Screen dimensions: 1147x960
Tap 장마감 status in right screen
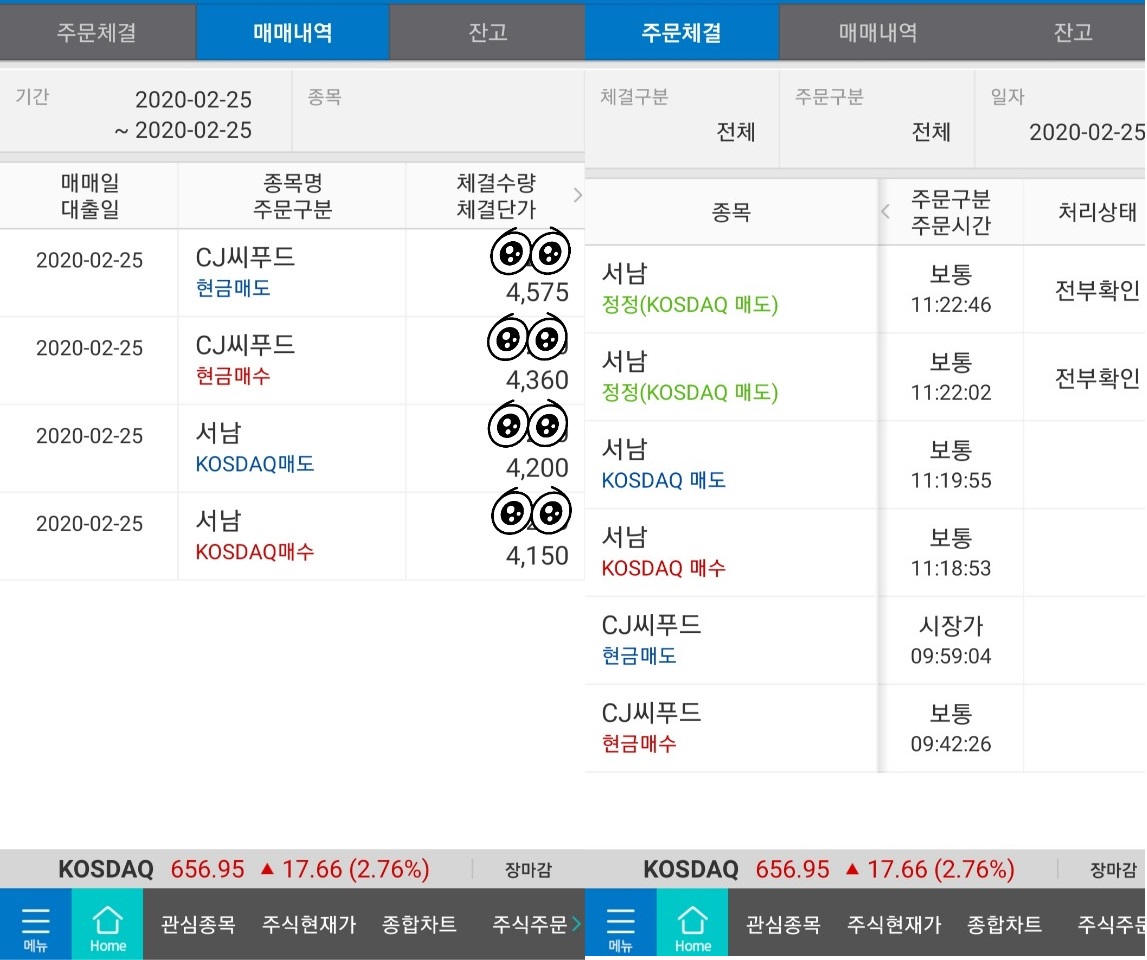click(1113, 869)
